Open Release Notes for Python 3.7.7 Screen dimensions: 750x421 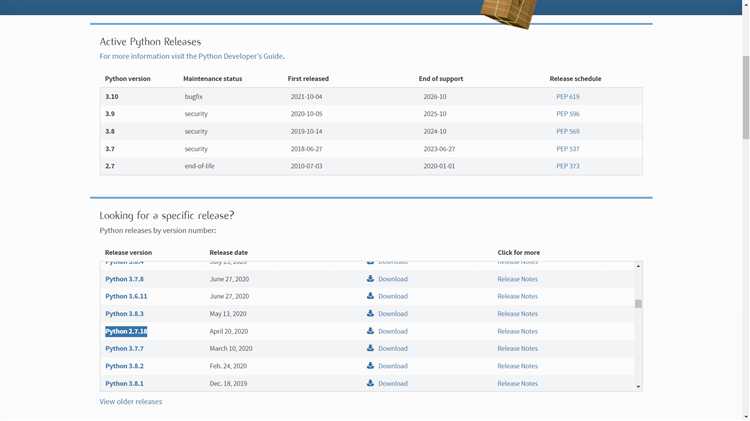pos(518,348)
